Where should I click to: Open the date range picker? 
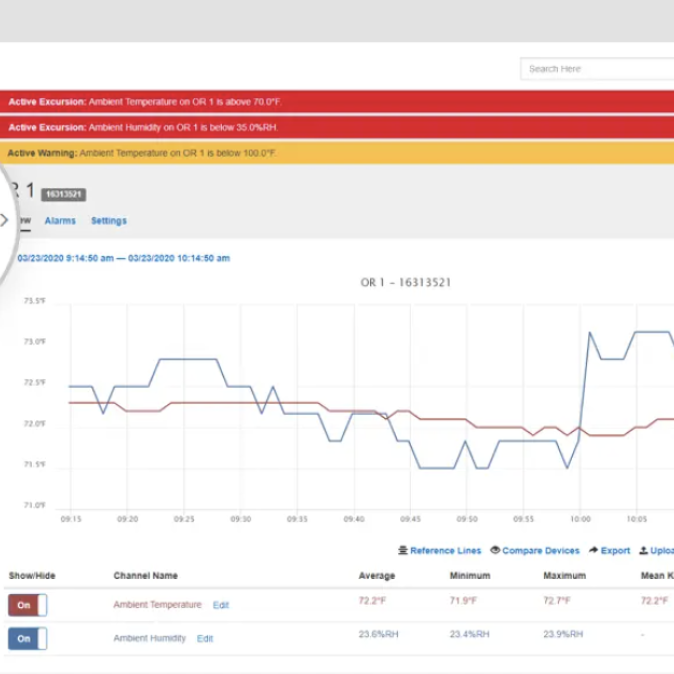click(123, 258)
